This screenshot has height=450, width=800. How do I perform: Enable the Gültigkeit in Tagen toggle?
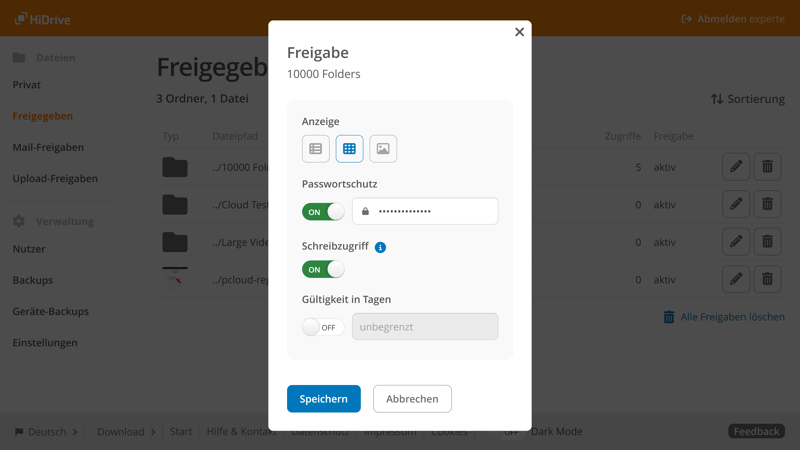pyautogui.click(x=323, y=327)
